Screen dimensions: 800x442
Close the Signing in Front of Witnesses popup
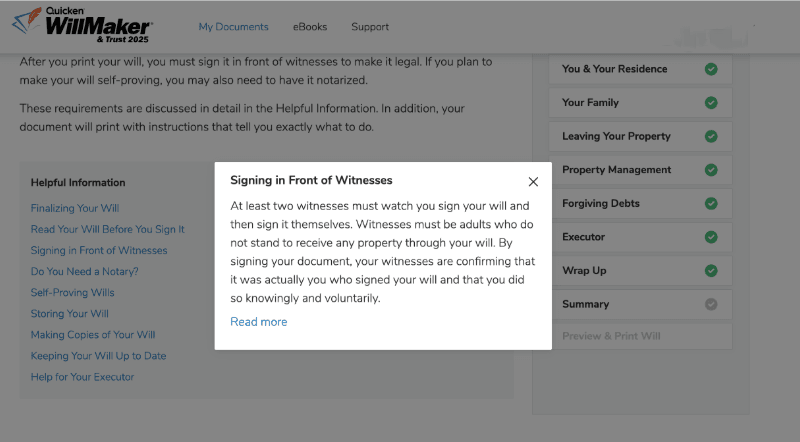[533, 182]
